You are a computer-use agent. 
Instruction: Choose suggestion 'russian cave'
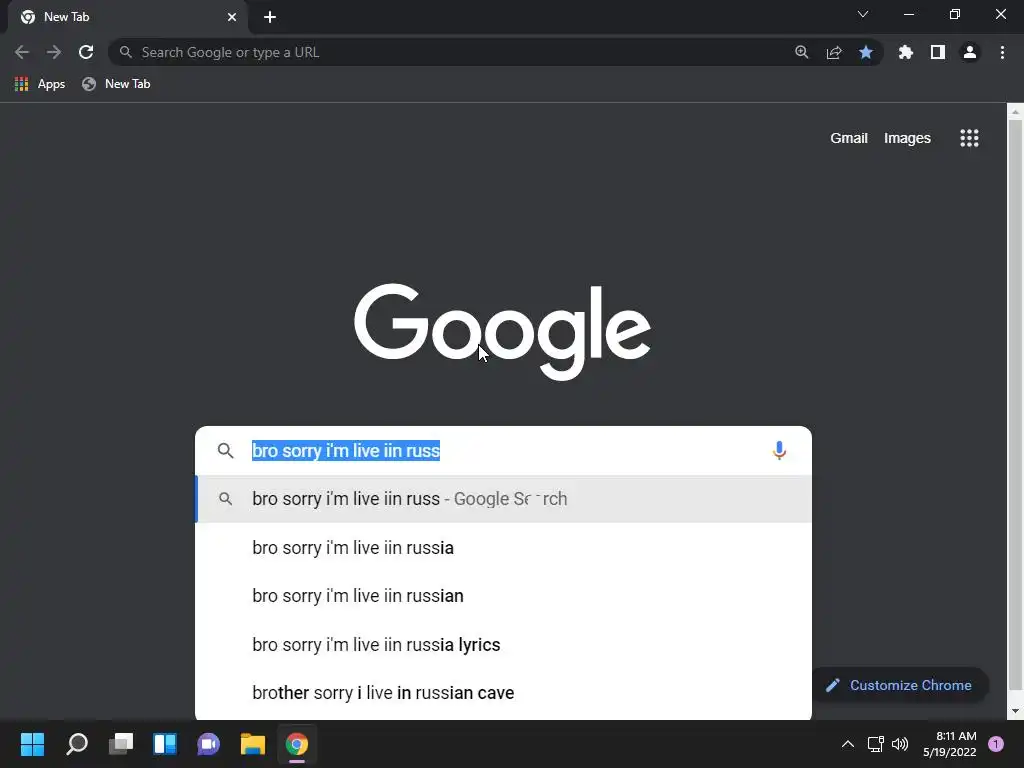[x=504, y=693]
